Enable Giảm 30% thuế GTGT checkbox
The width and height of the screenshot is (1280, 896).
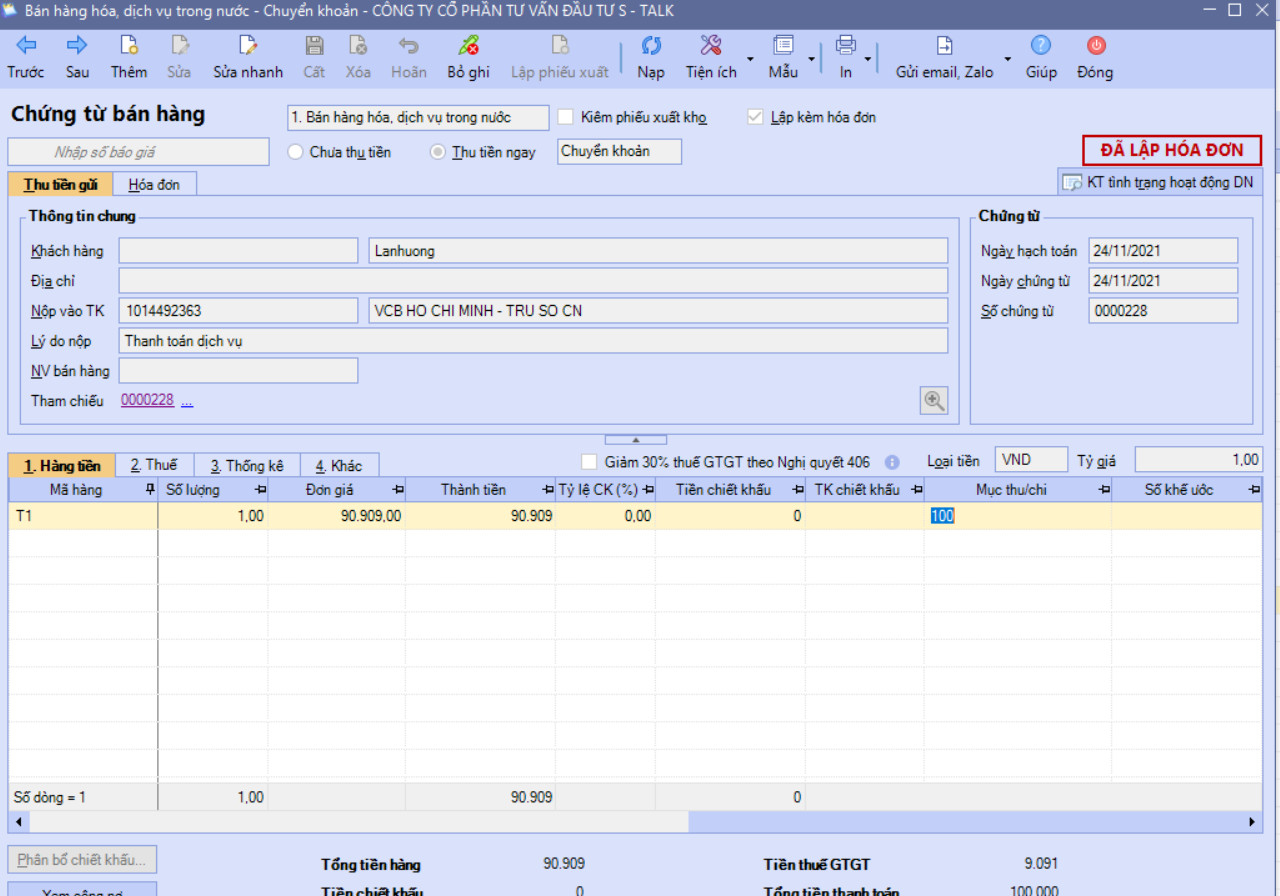point(590,463)
